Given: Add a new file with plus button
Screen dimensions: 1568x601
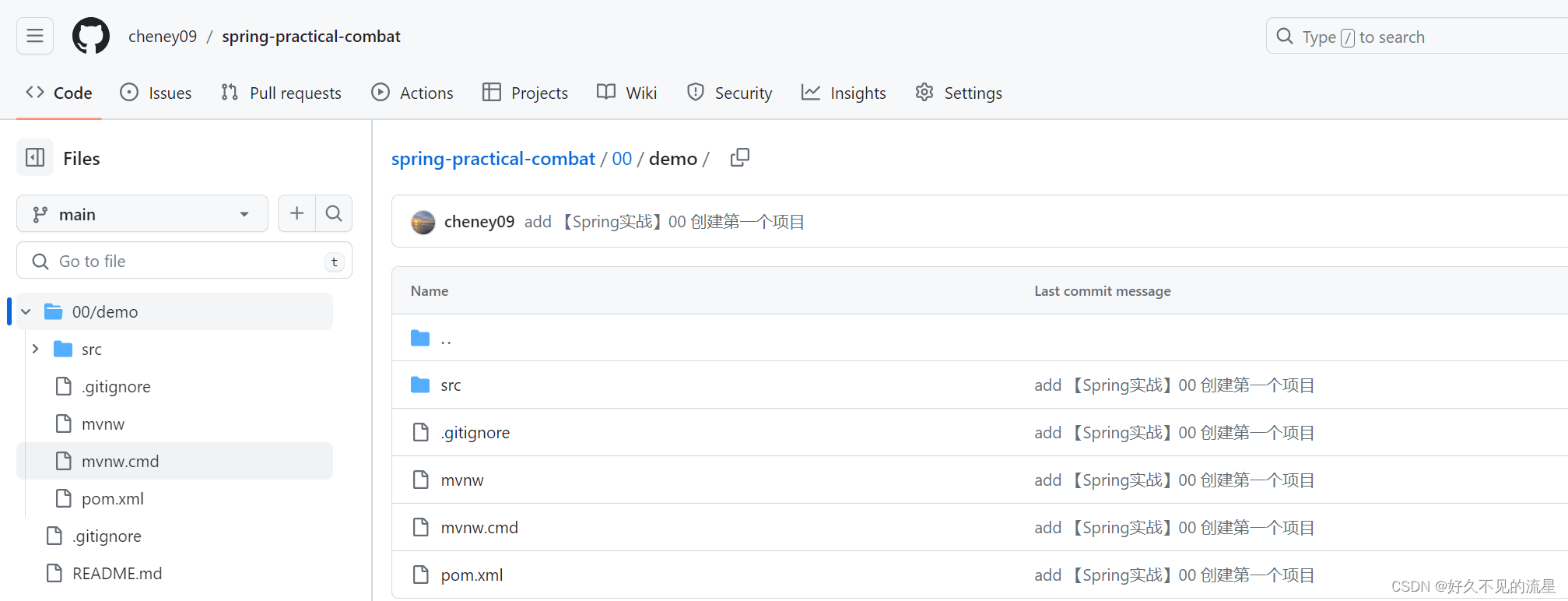Looking at the screenshot, I should coord(296,213).
